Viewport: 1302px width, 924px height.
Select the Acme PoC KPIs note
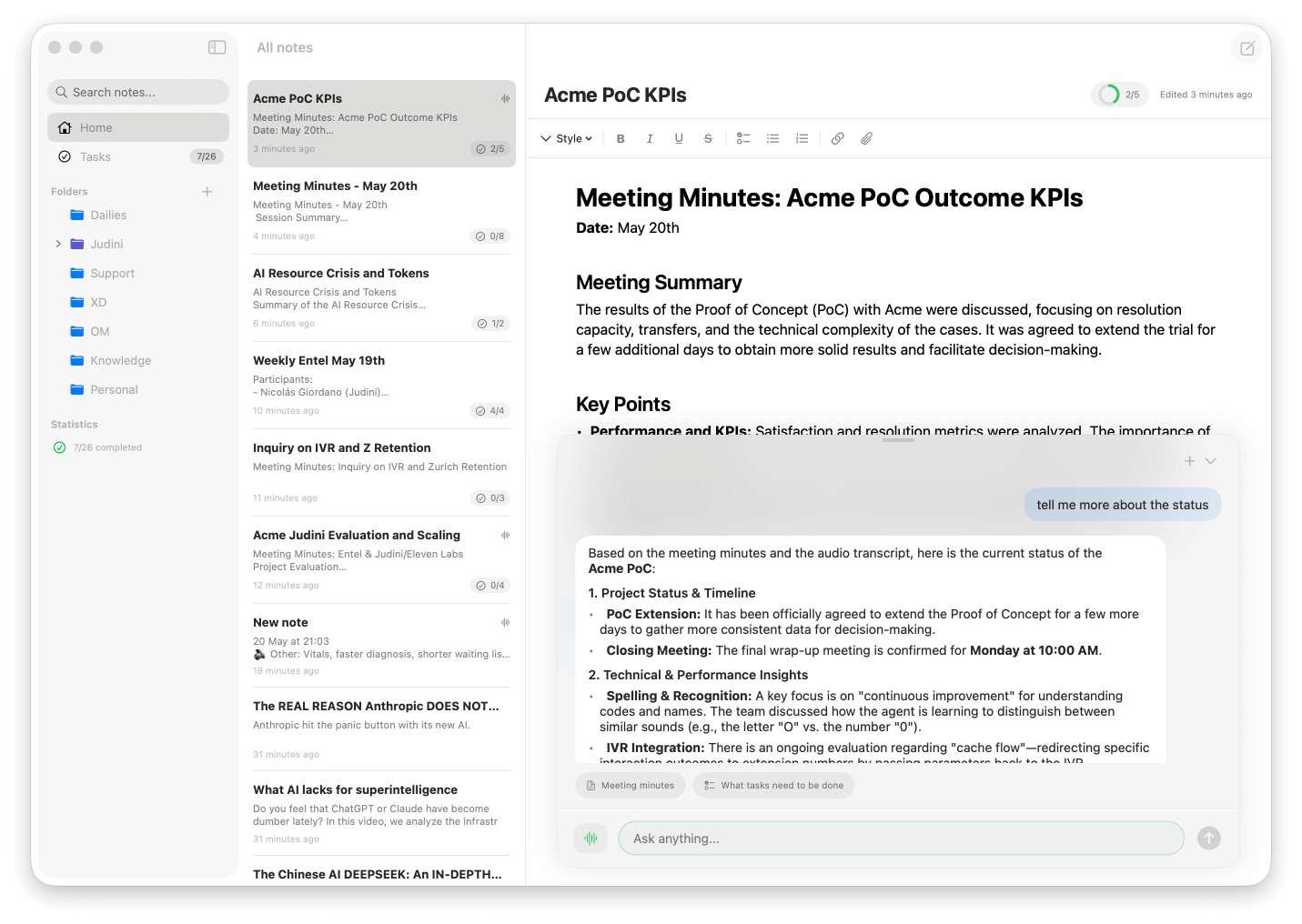pyautogui.click(x=381, y=124)
